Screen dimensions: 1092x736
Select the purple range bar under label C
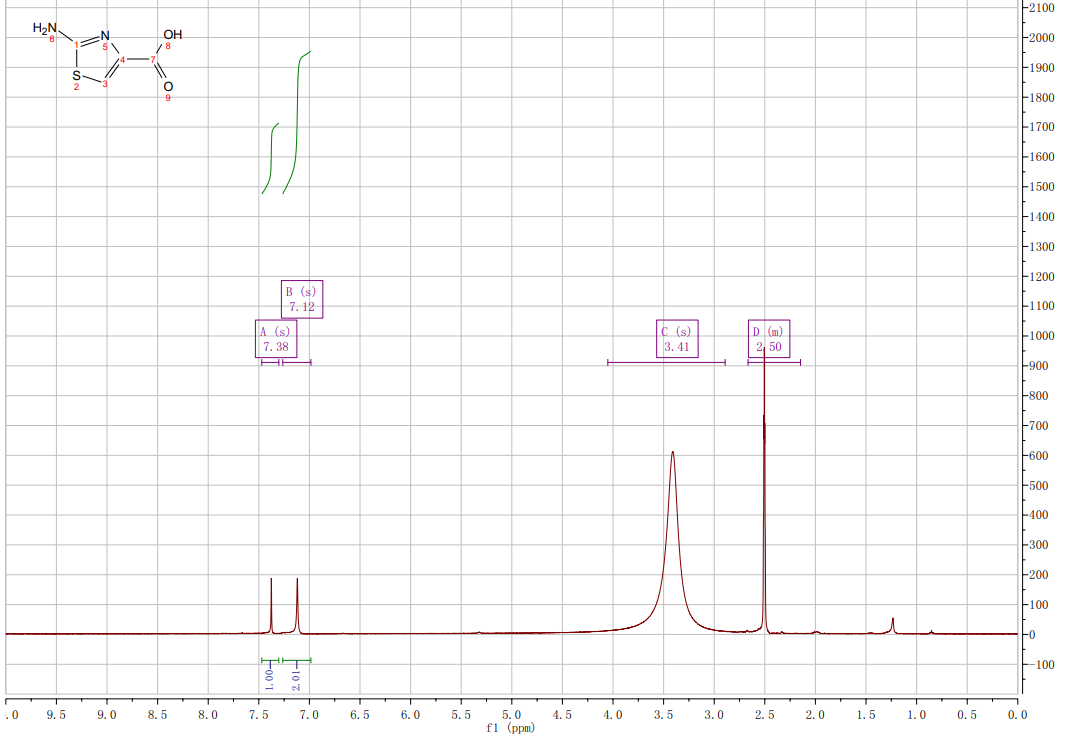666,362
